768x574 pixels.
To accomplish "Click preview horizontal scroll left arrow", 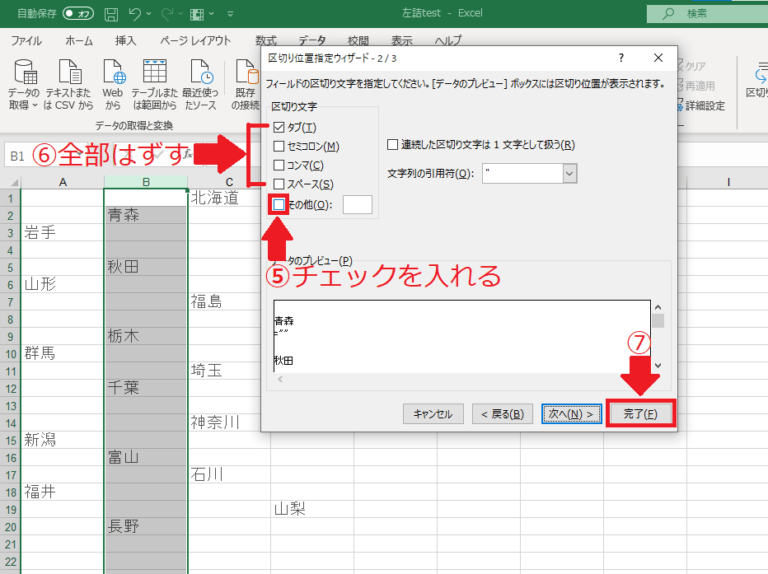I will [280, 379].
